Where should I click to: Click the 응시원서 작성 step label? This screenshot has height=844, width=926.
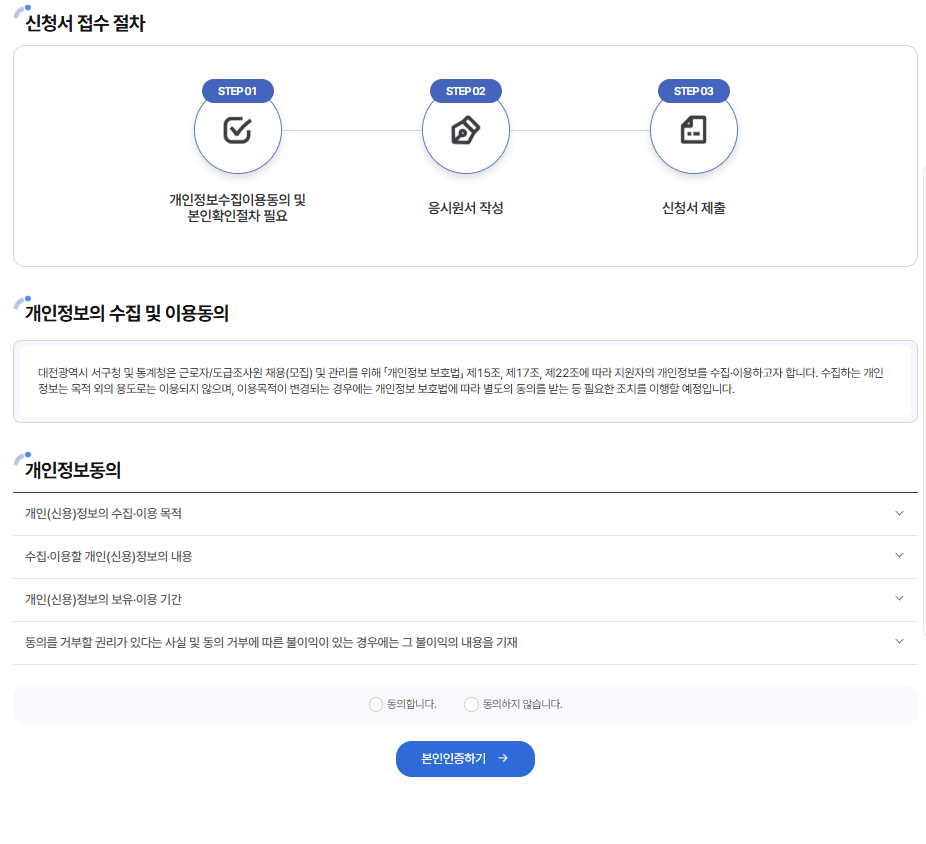(465, 208)
